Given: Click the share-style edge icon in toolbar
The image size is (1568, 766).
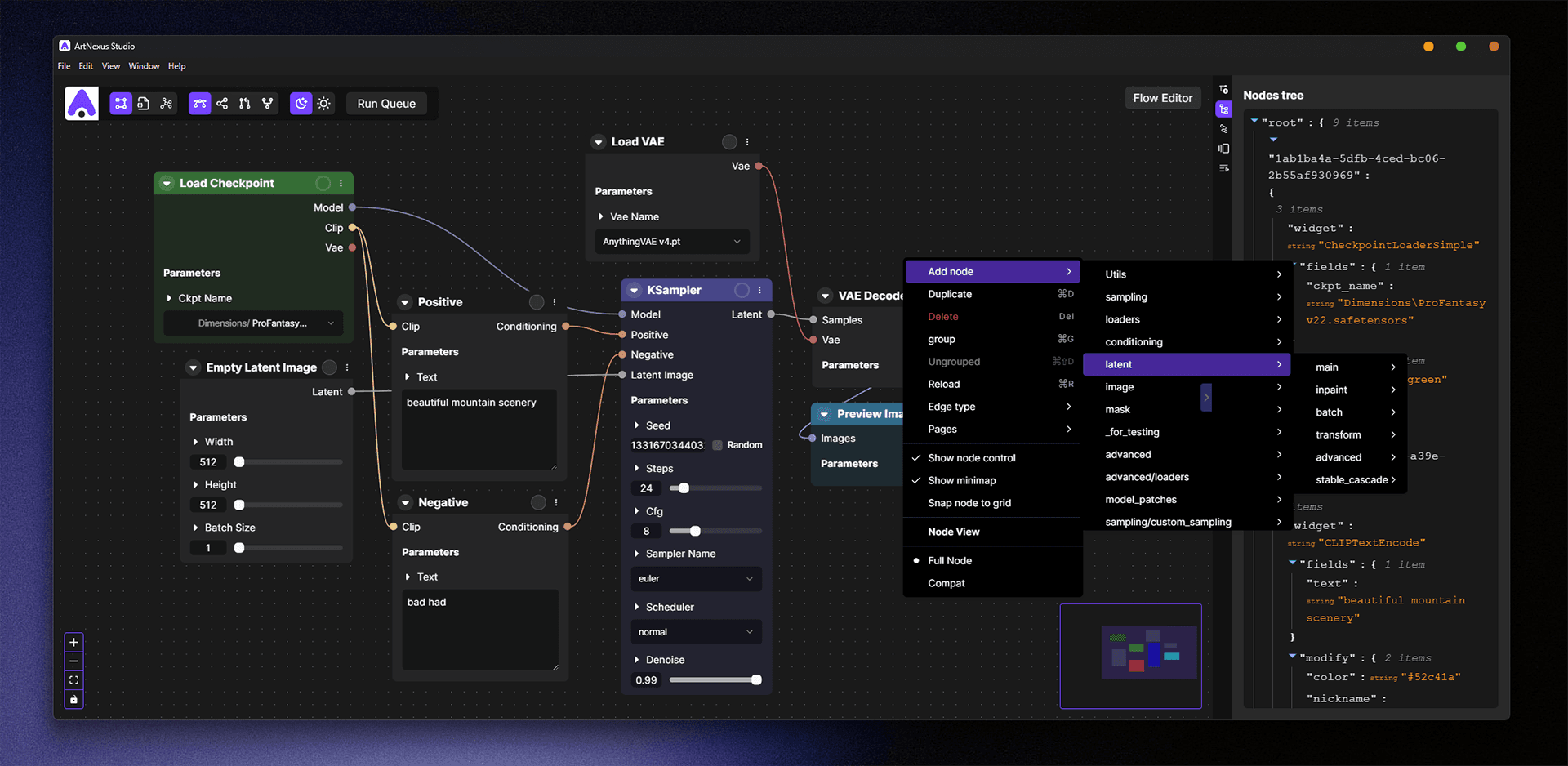Looking at the screenshot, I should pos(222,104).
